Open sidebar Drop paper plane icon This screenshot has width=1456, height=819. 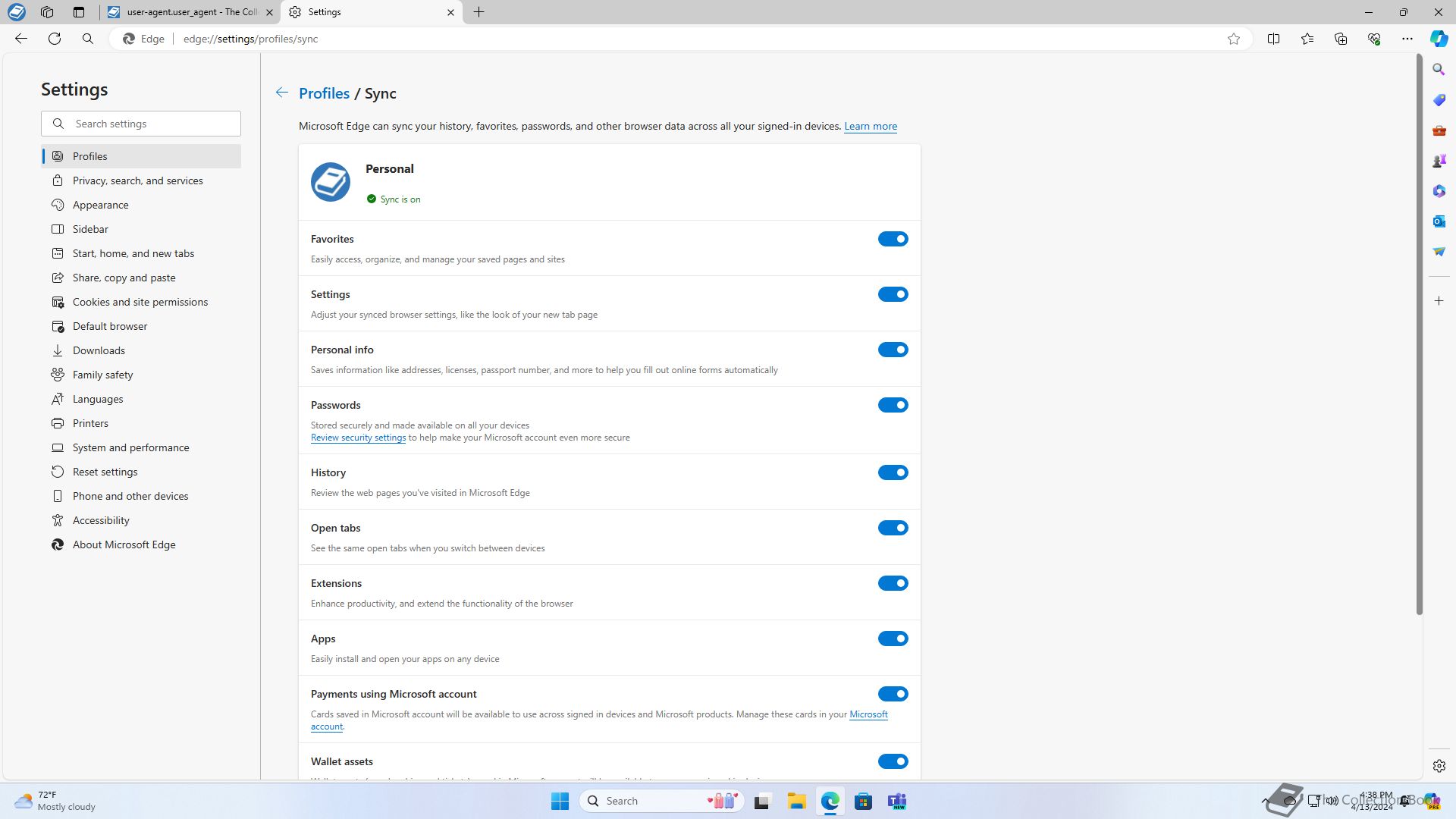(1439, 252)
